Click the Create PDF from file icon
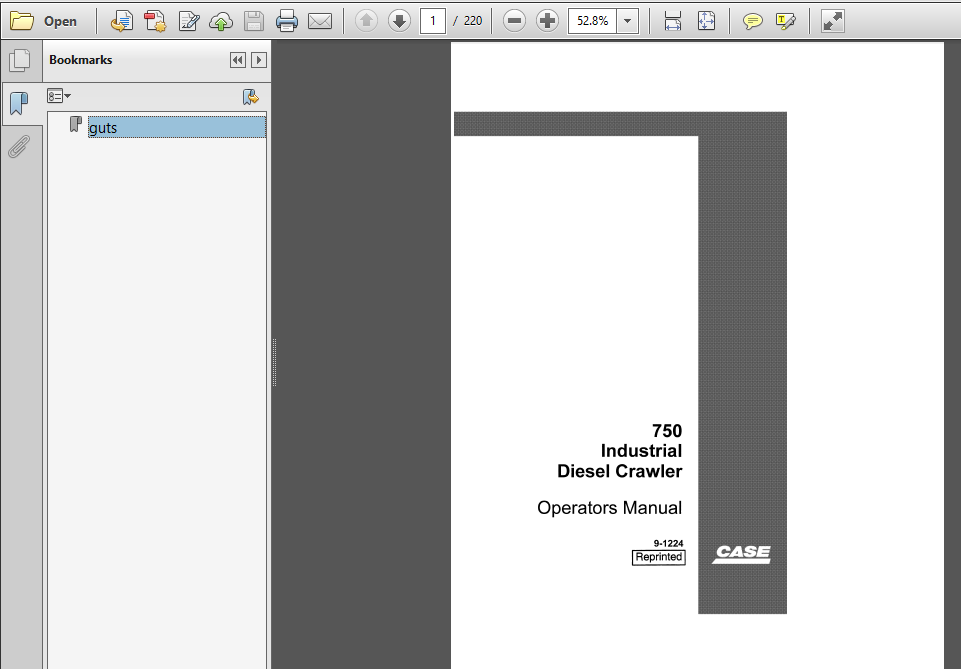This screenshot has height=669, width=961. 121,21
